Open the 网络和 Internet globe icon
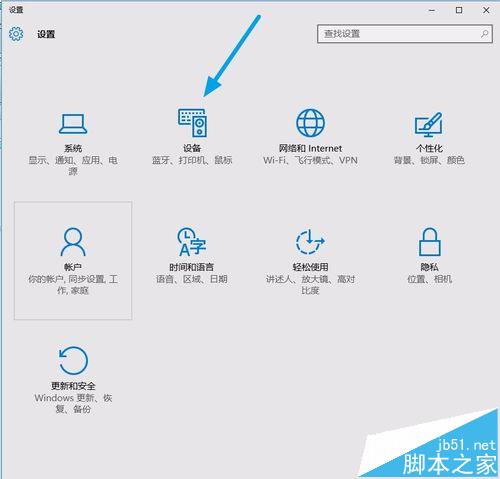Image resolution: width=500 pixels, height=479 pixels. [310, 123]
